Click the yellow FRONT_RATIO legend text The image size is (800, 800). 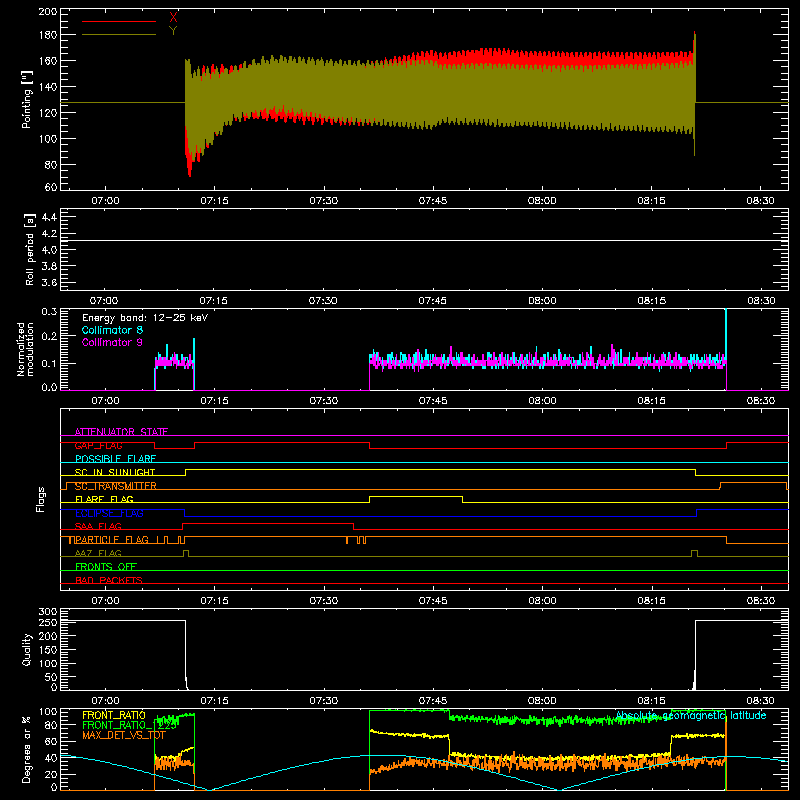(114, 715)
